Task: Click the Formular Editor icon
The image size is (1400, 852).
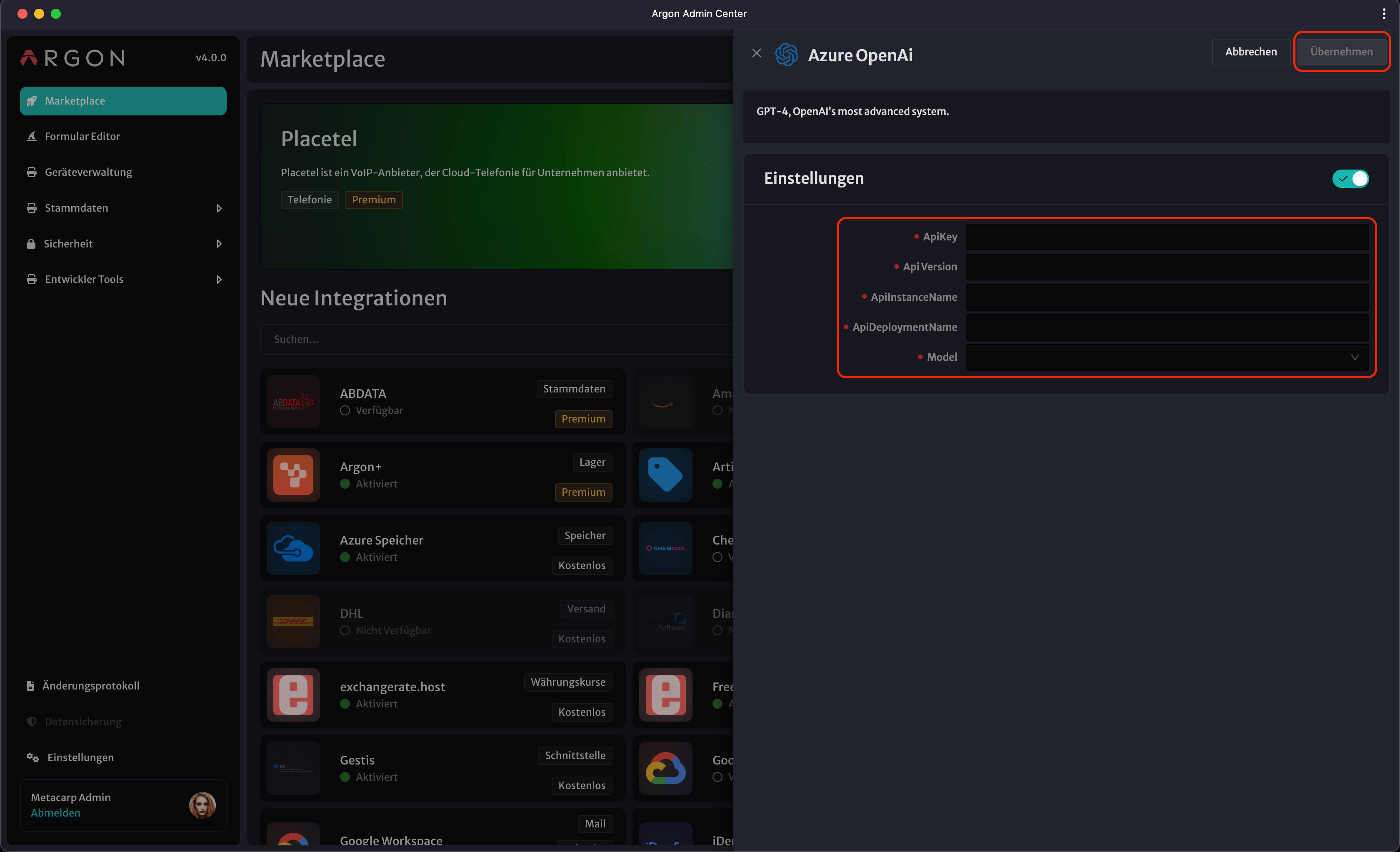Action: click(32, 136)
